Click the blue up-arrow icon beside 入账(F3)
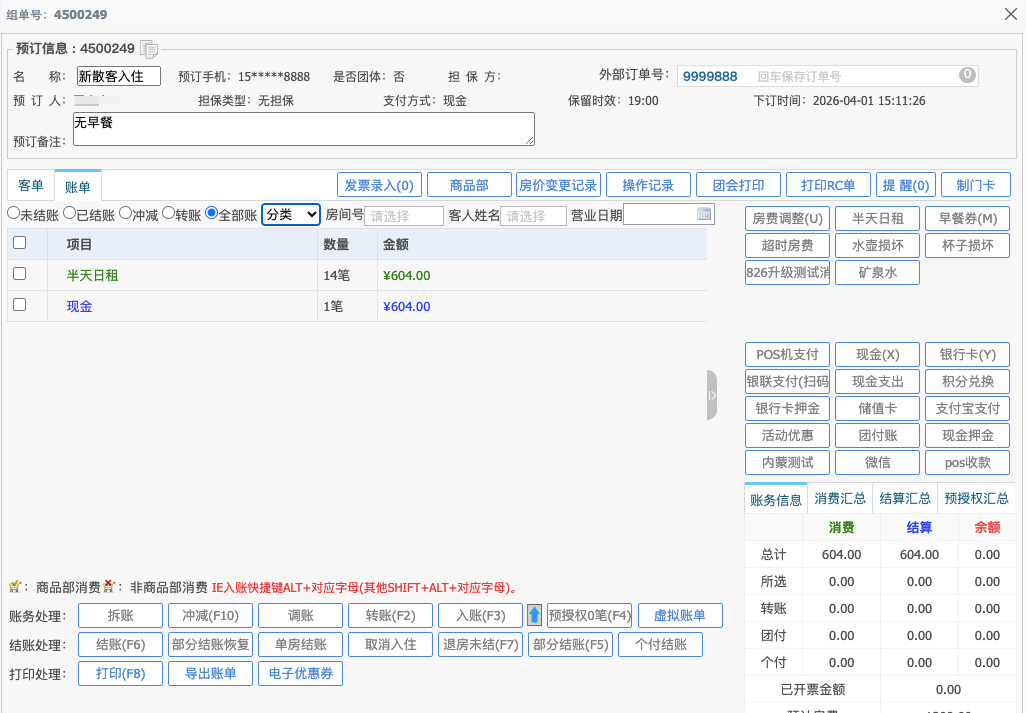1026x713 pixels. 534,616
